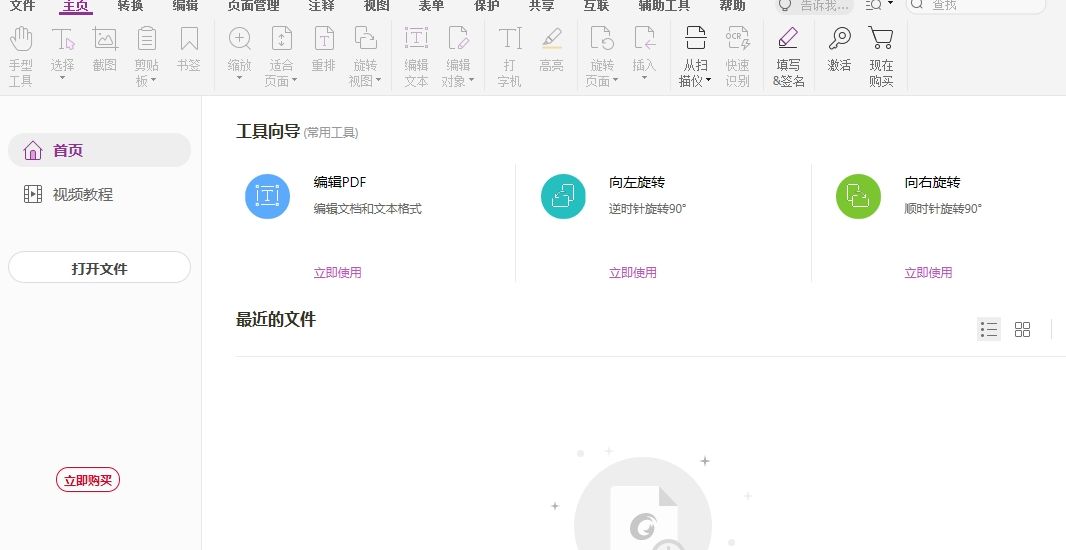The width and height of the screenshot is (1066, 550).
Task: Expand the Rotate View (旋转视图) dropdown arrow
Action: (x=379, y=81)
